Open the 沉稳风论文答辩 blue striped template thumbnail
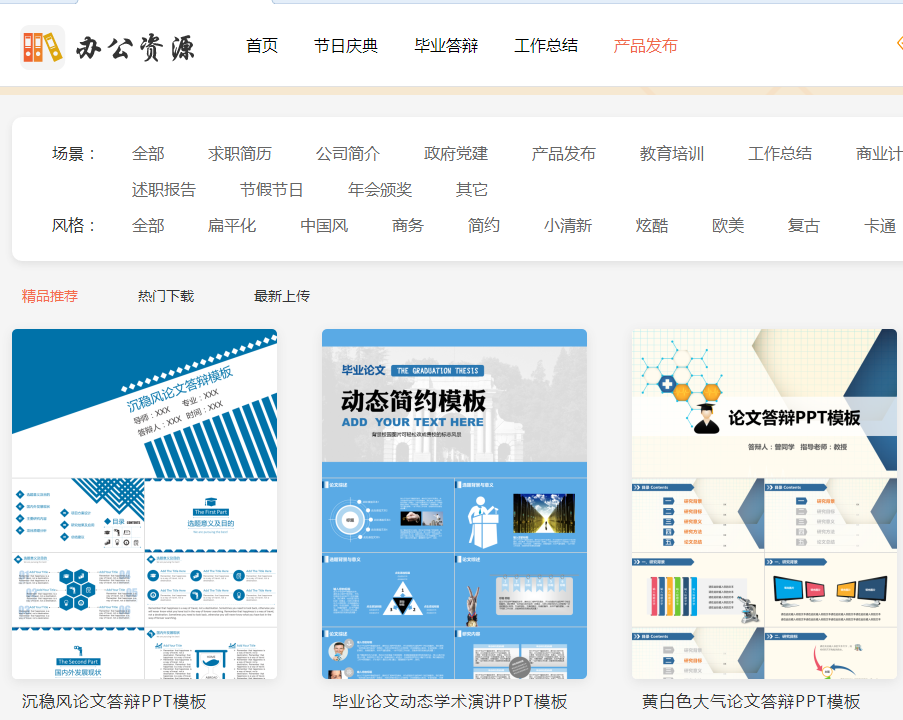The image size is (903, 720). [145, 504]
